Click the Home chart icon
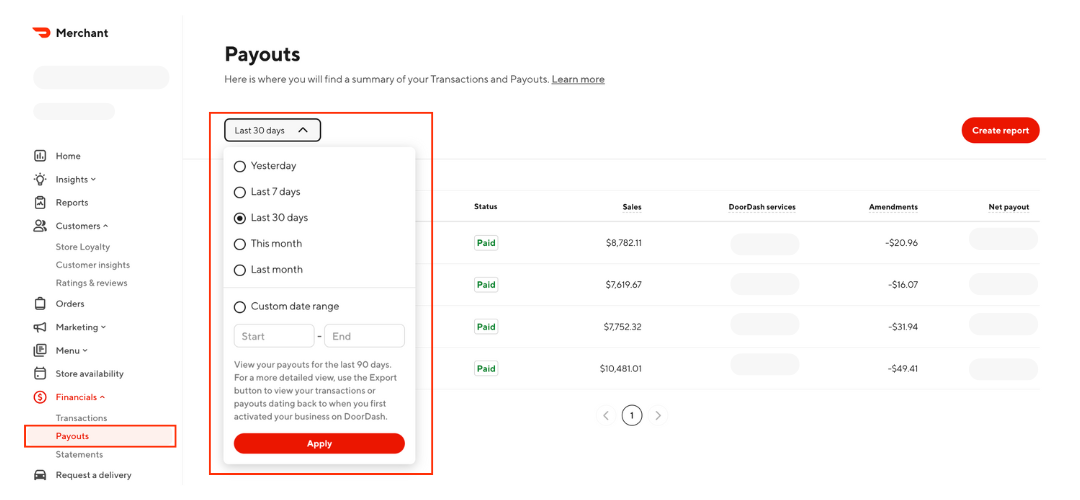 (40, 156)
